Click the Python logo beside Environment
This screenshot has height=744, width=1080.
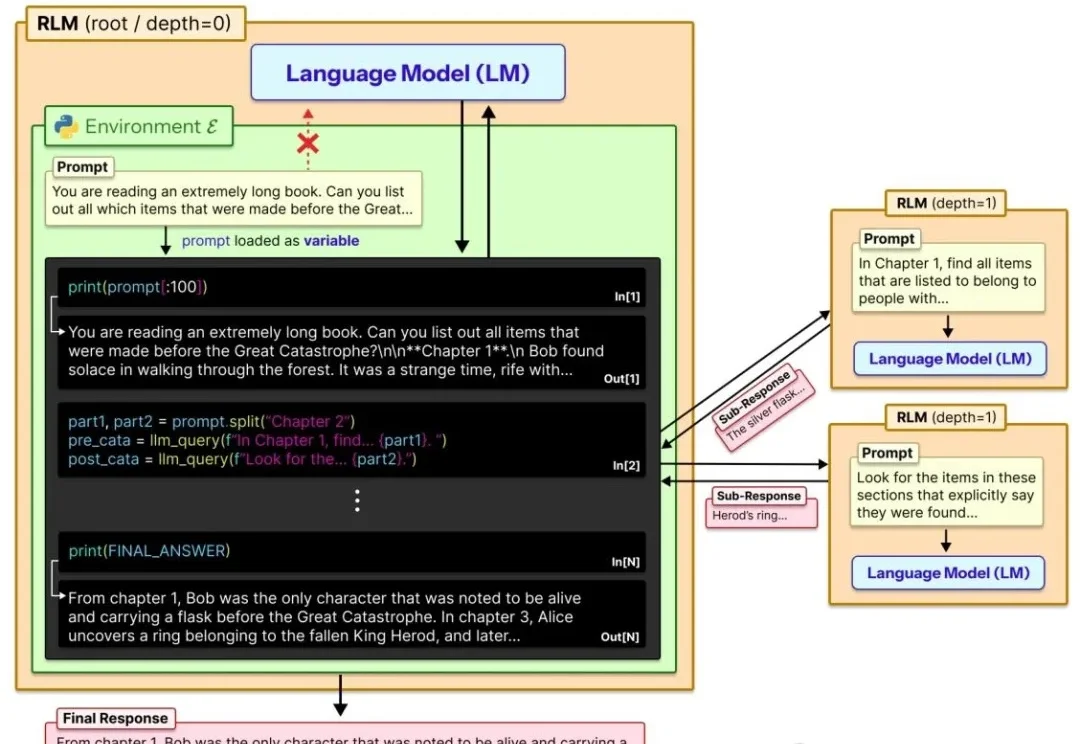coord(67,127)
